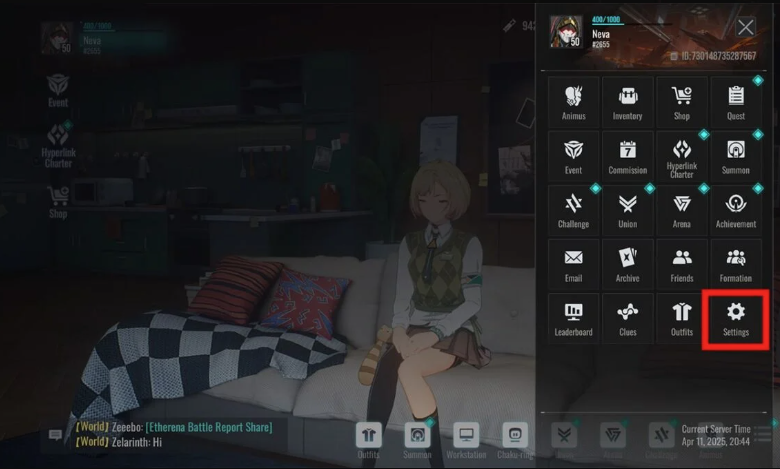Image resolution: width=780 pixels, height=469 pixels.
Task: Select the Commission calendar tile
Action: coord(628,156)
